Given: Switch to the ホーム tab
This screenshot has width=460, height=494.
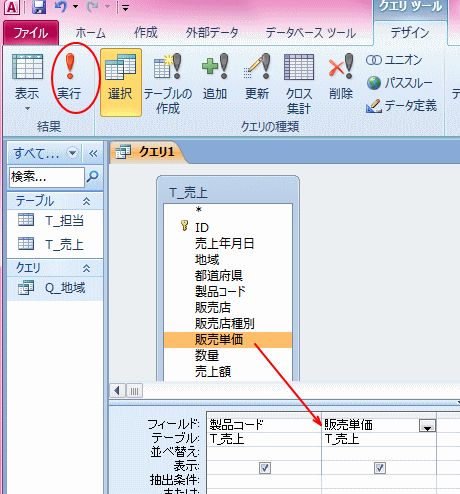Looking at the screenshot, I should point(90,33).
